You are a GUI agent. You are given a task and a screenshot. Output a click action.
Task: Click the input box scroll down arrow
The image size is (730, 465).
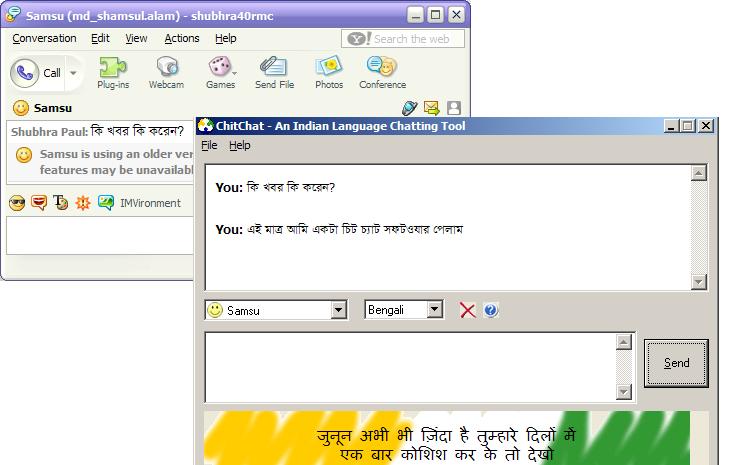623,392
